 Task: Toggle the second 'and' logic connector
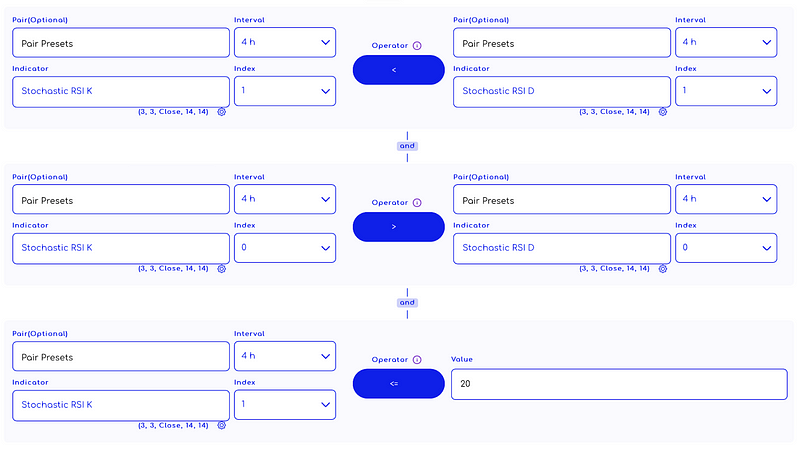407,303
